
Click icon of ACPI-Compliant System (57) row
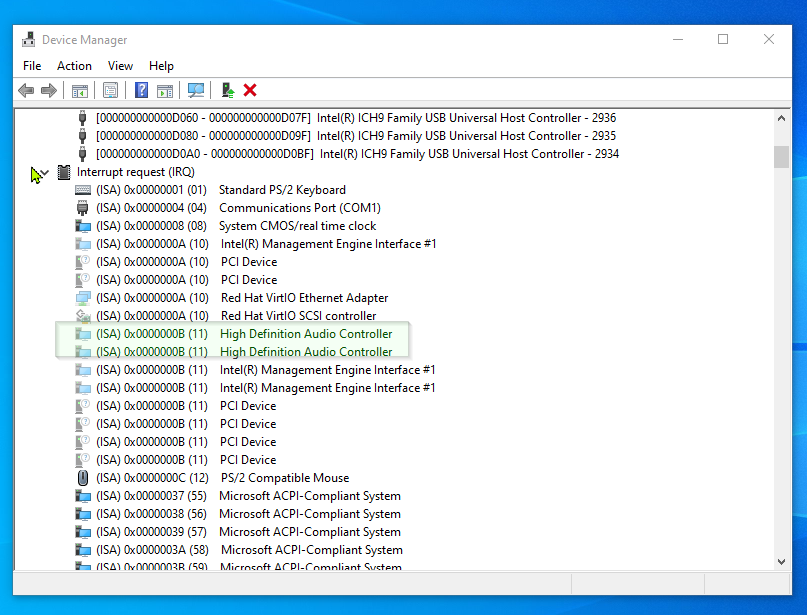(x=83, y=532)
